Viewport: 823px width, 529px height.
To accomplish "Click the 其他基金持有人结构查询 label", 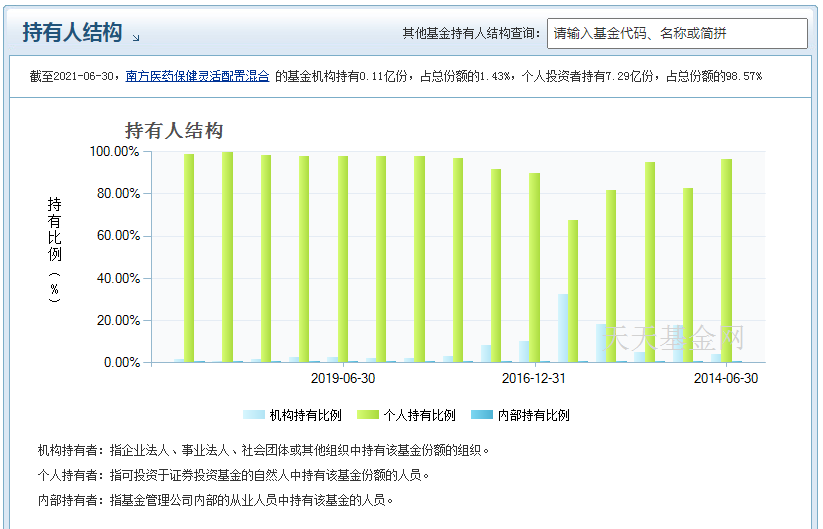I will 471,34.
